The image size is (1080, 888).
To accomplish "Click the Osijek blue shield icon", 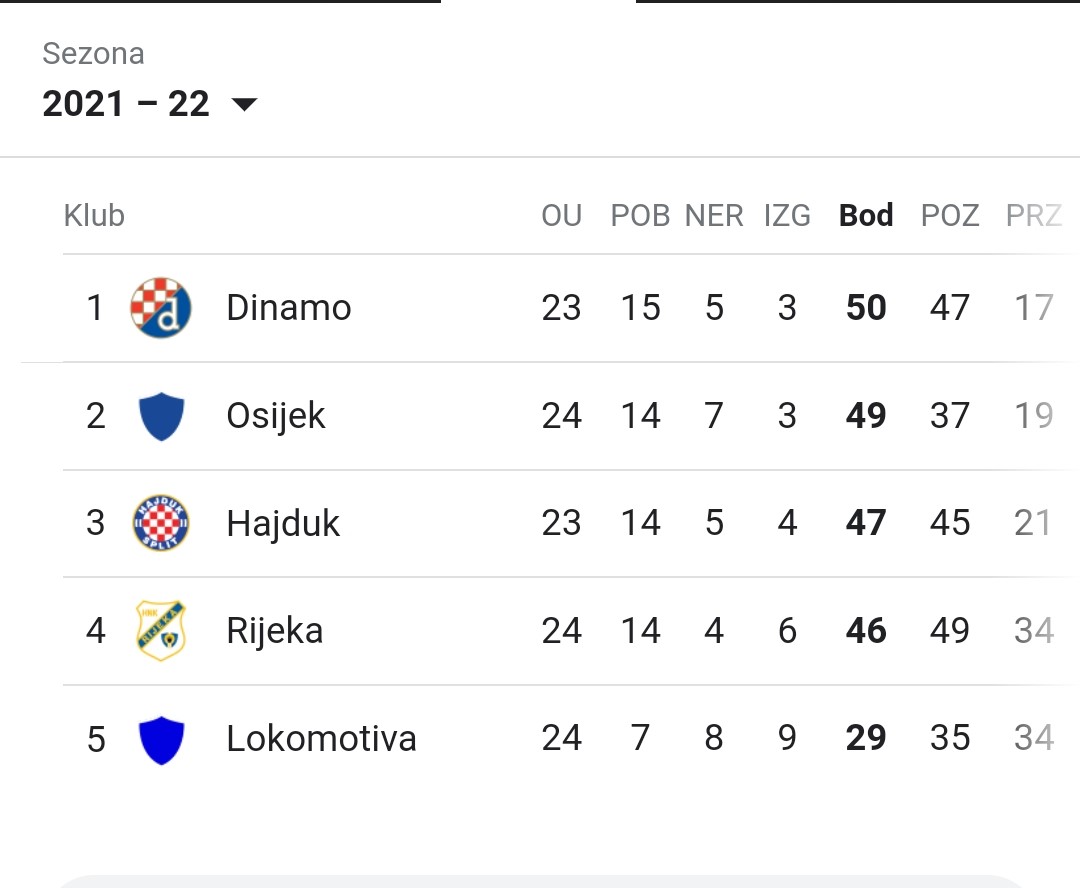I will click(161, 416).
